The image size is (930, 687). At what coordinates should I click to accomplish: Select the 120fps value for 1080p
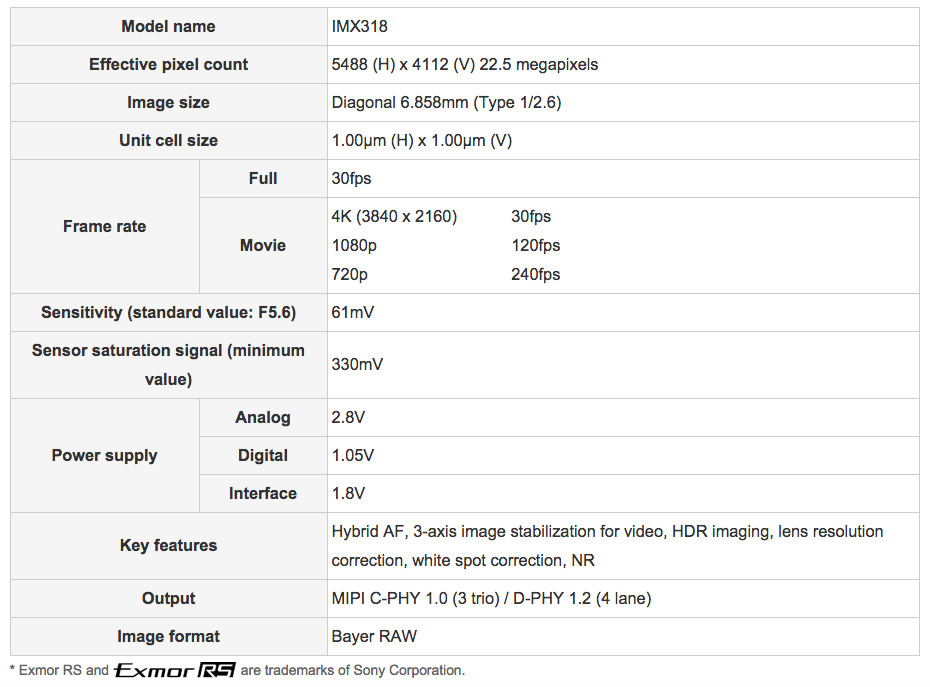[x=535, y=245]
